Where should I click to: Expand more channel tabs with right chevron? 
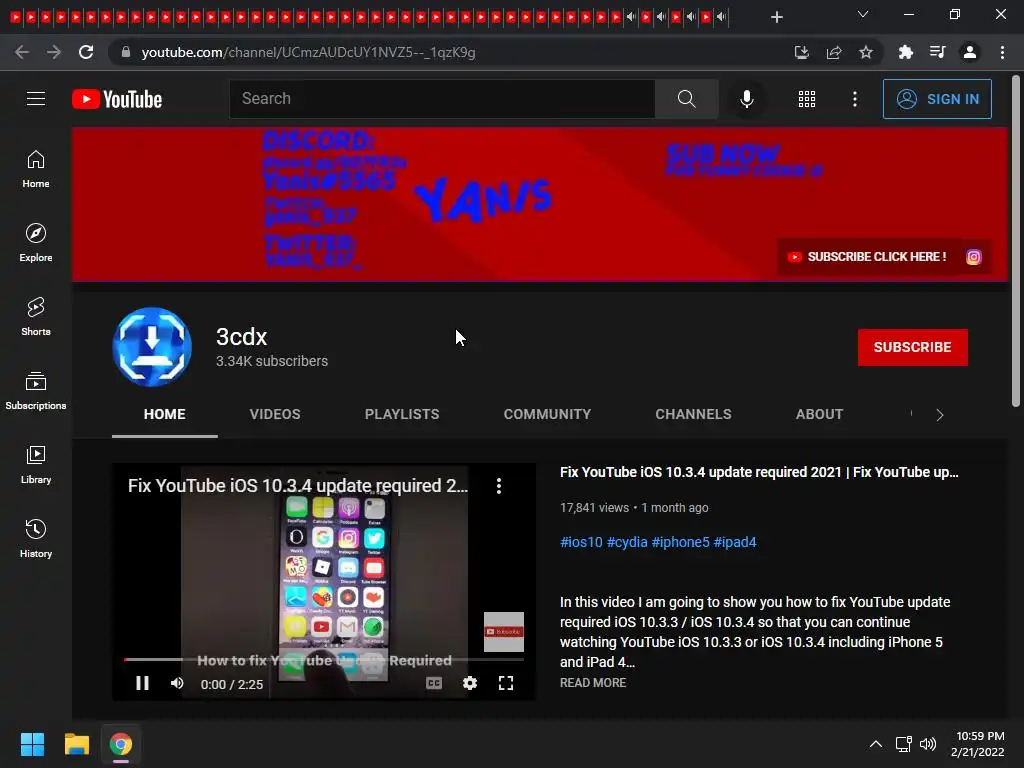pos(940,415)
